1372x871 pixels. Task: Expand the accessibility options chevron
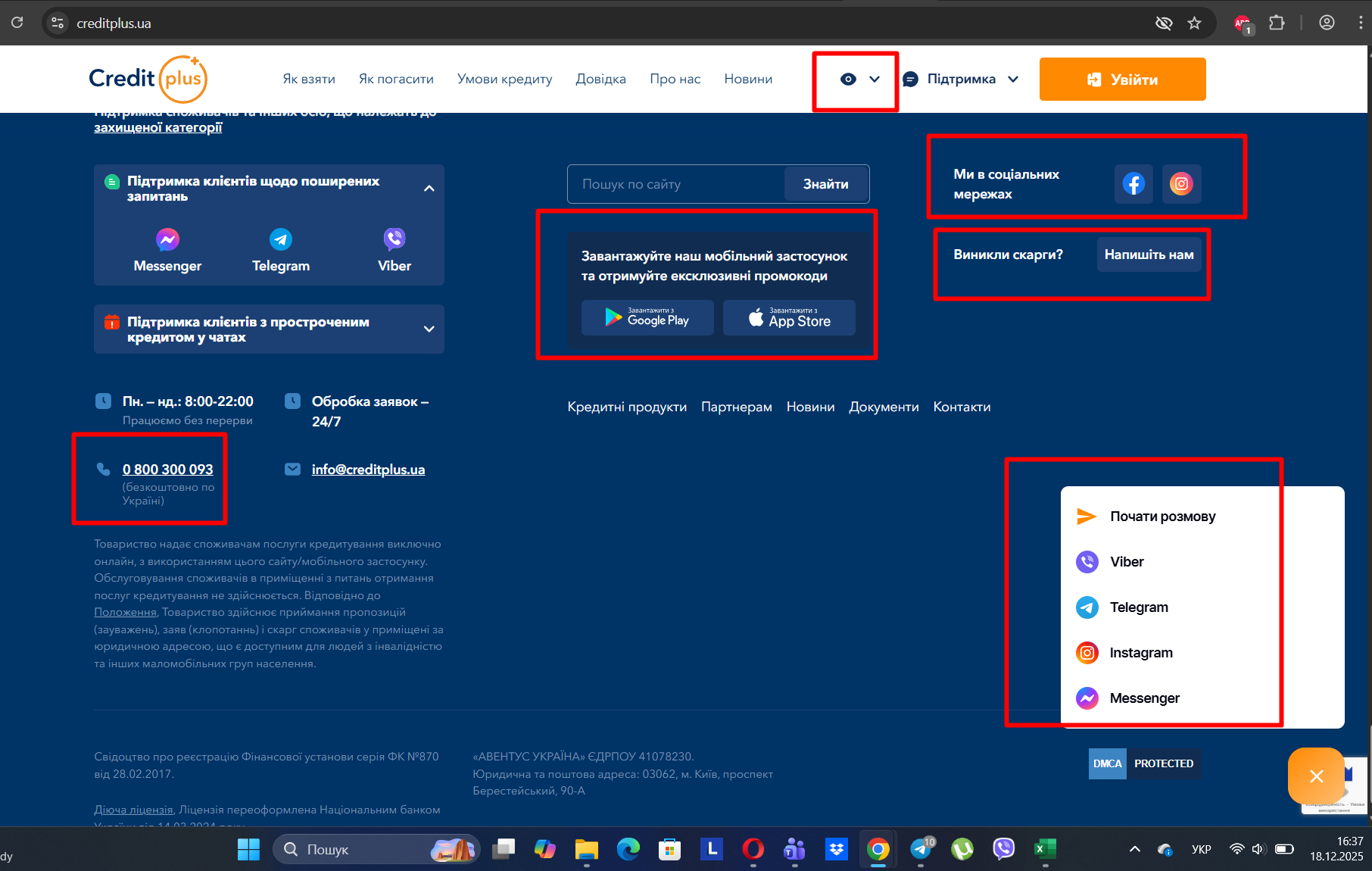click(x=875, y=79)
